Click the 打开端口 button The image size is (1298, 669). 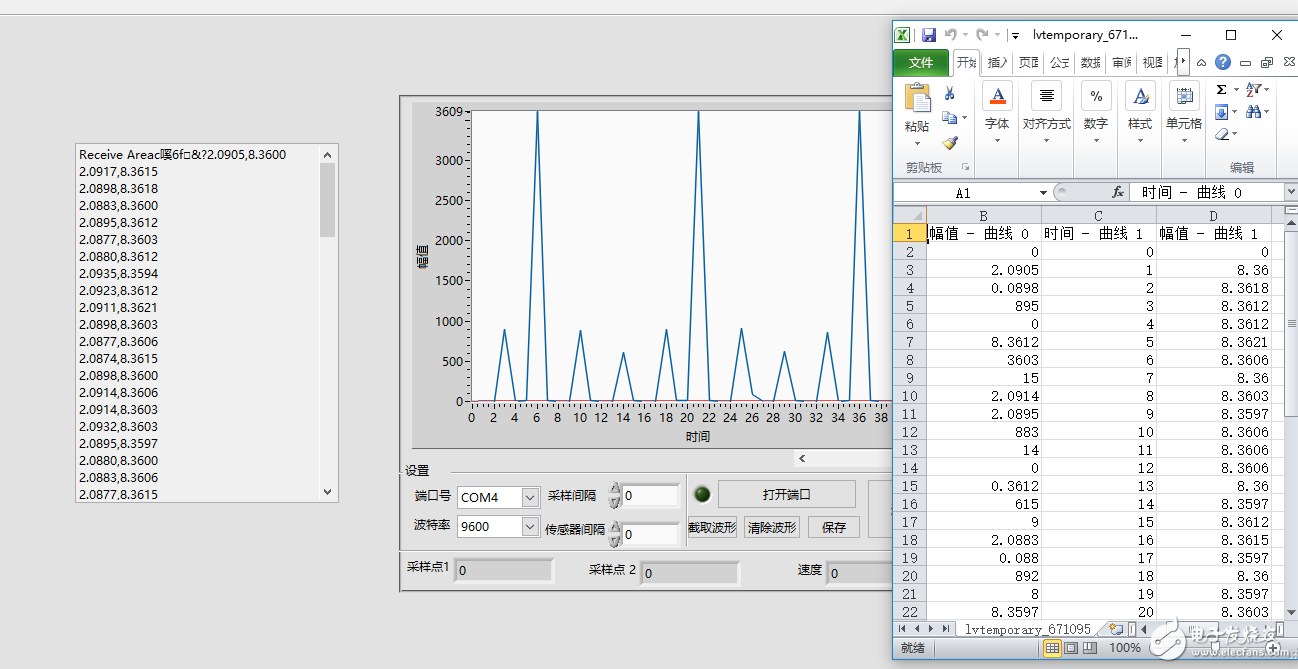click(x=786, y=494)
